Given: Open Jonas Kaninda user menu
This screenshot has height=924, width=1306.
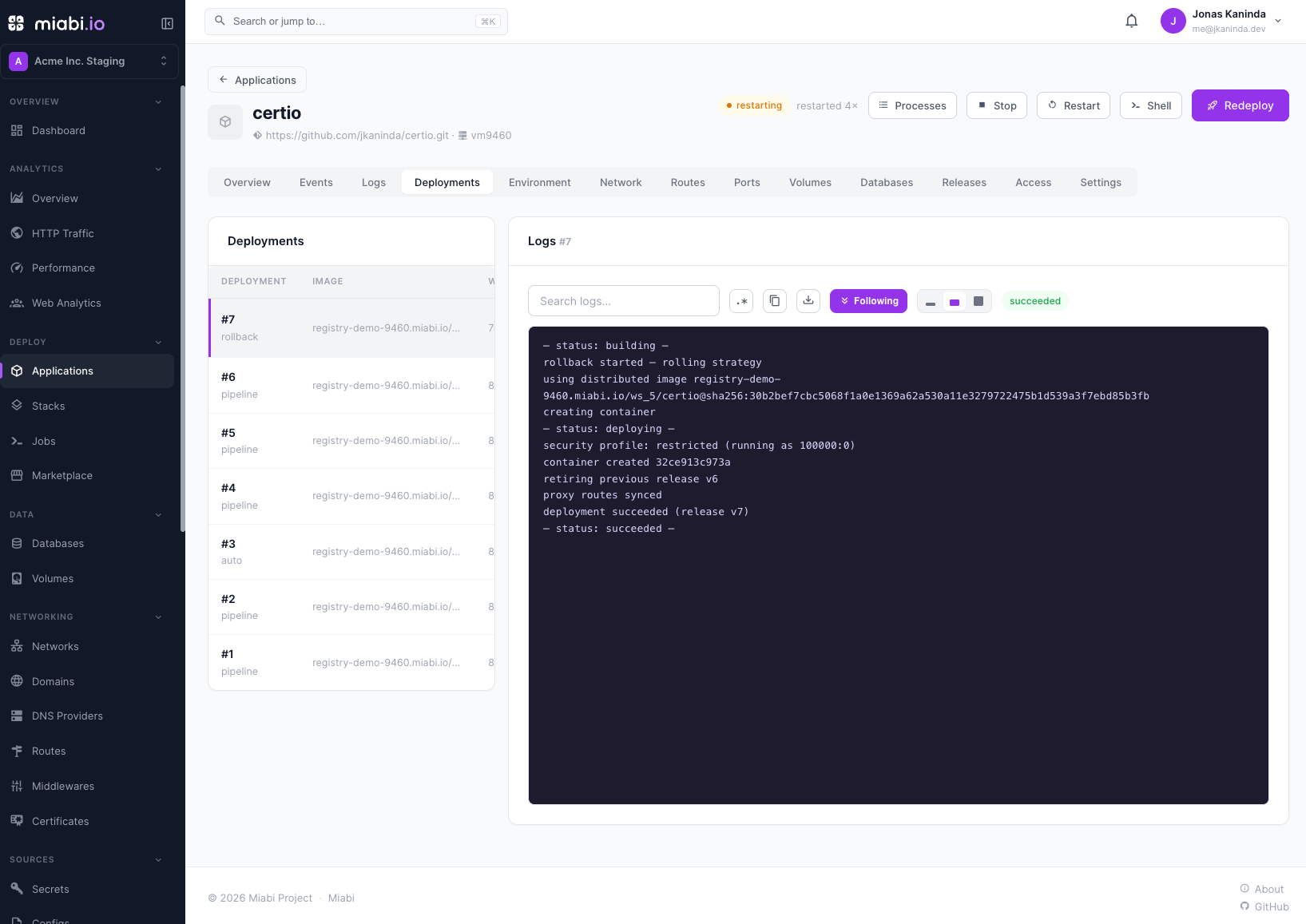Looking at the screenshot, I should pos(1222,22).
